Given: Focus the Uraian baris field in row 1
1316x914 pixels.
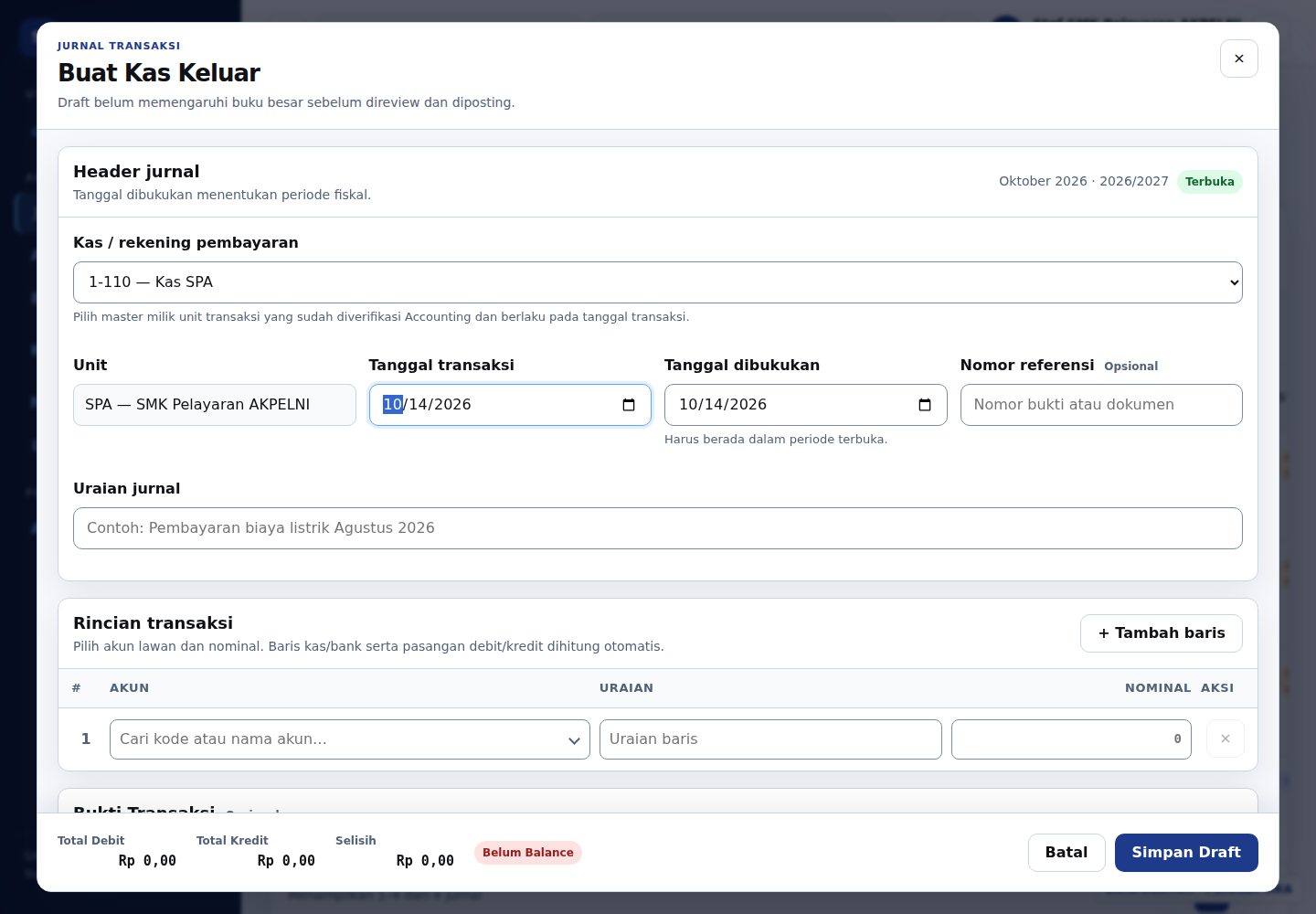Looking at the screenshot, I should tap(770, 739).
